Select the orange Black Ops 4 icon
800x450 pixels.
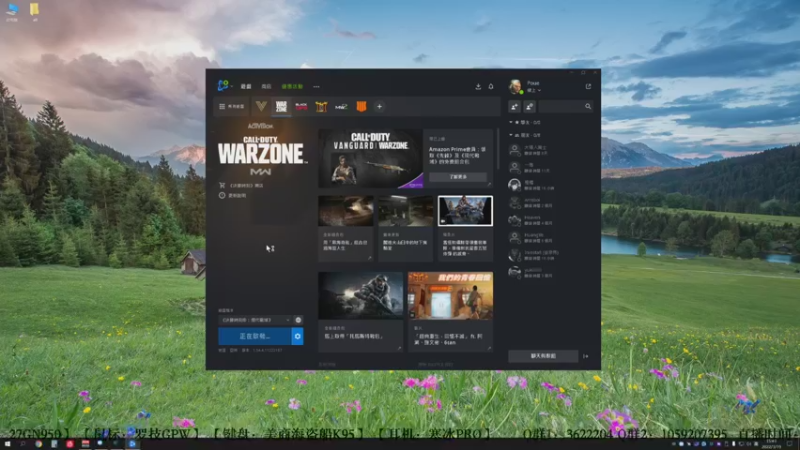[361, 106]
